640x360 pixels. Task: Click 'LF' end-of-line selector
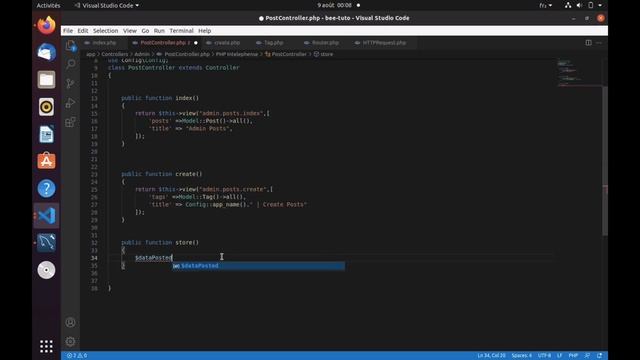(x=560, y=356)
